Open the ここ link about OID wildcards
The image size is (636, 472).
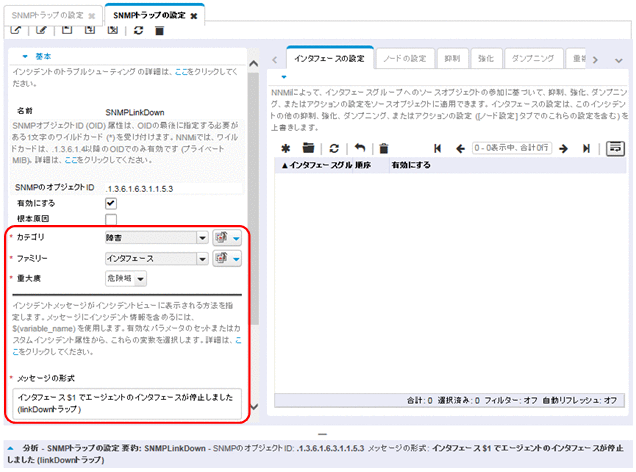point(71,160)
